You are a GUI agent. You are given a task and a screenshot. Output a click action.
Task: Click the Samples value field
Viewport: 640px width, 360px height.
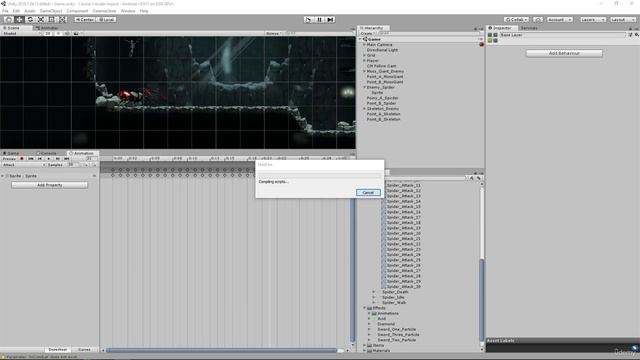(72, 164)
